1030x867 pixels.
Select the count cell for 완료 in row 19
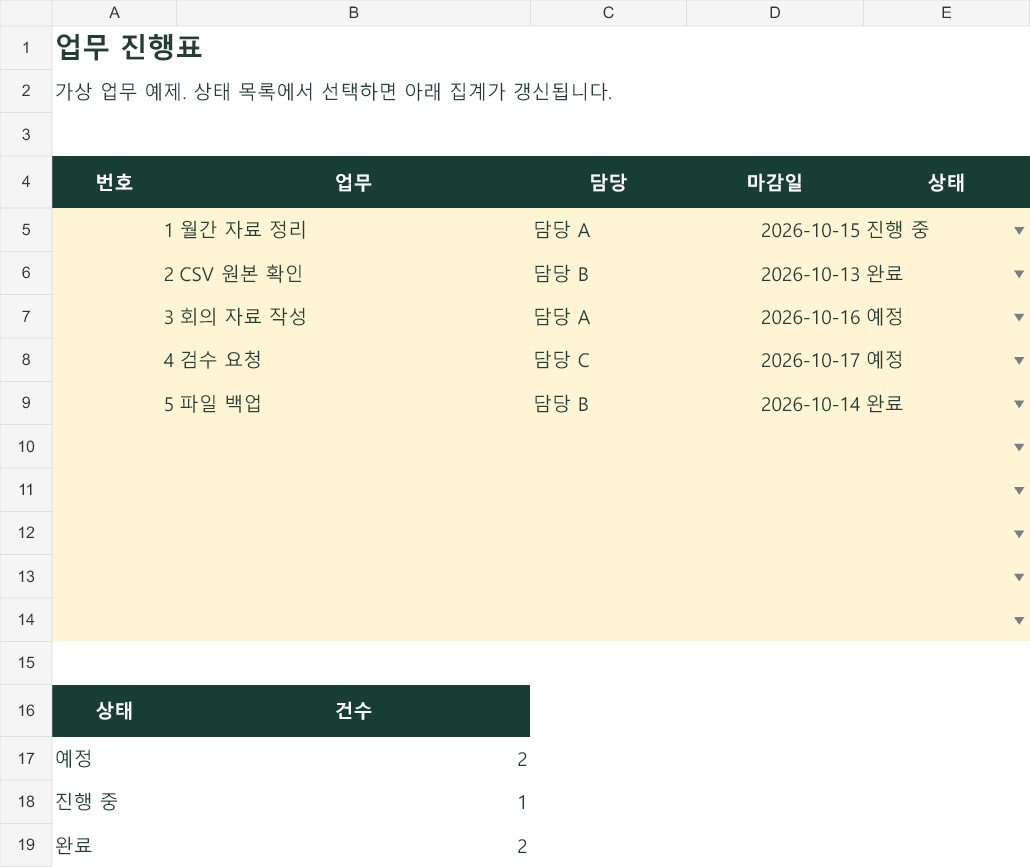pos(353,845)
